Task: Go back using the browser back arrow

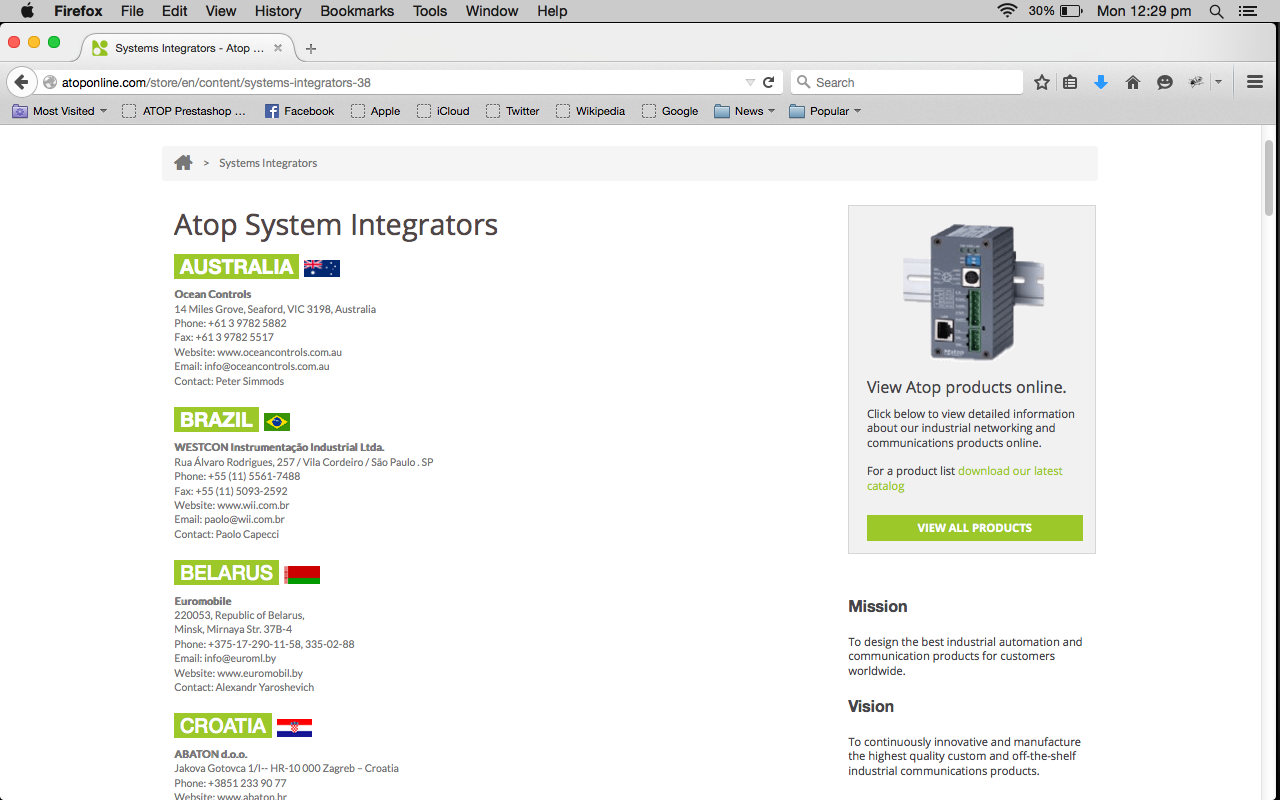Action: coord(21,82)
